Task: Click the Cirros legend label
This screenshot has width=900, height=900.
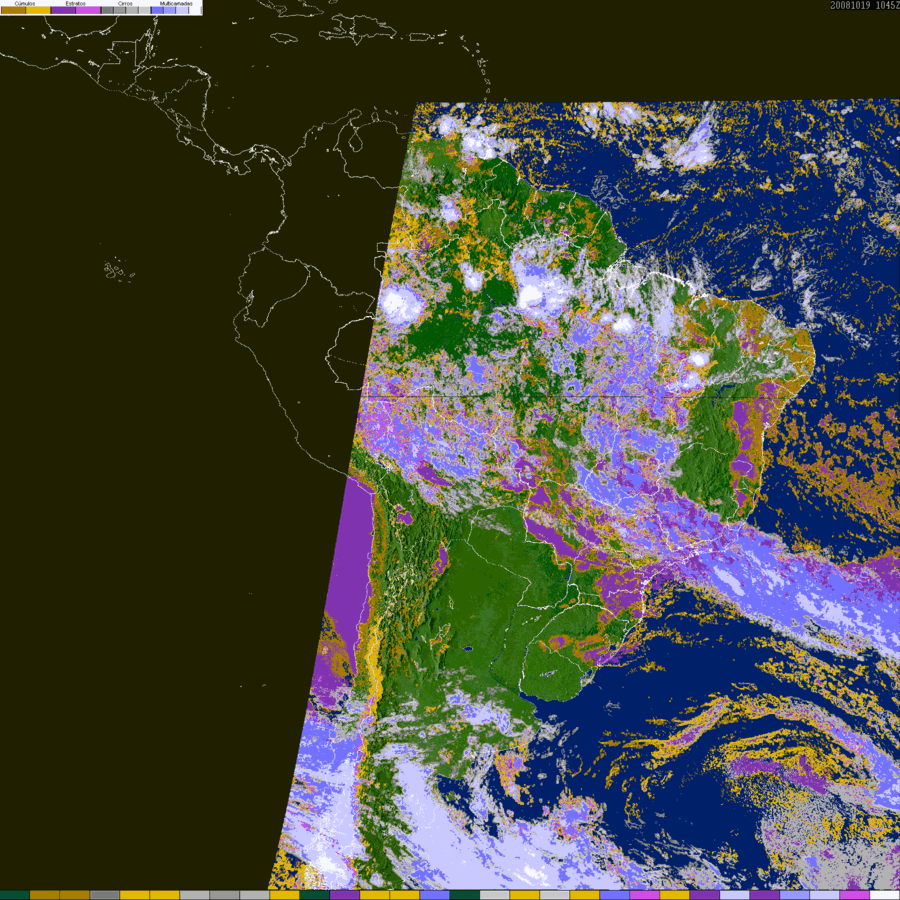Action: tap(125, 3)
